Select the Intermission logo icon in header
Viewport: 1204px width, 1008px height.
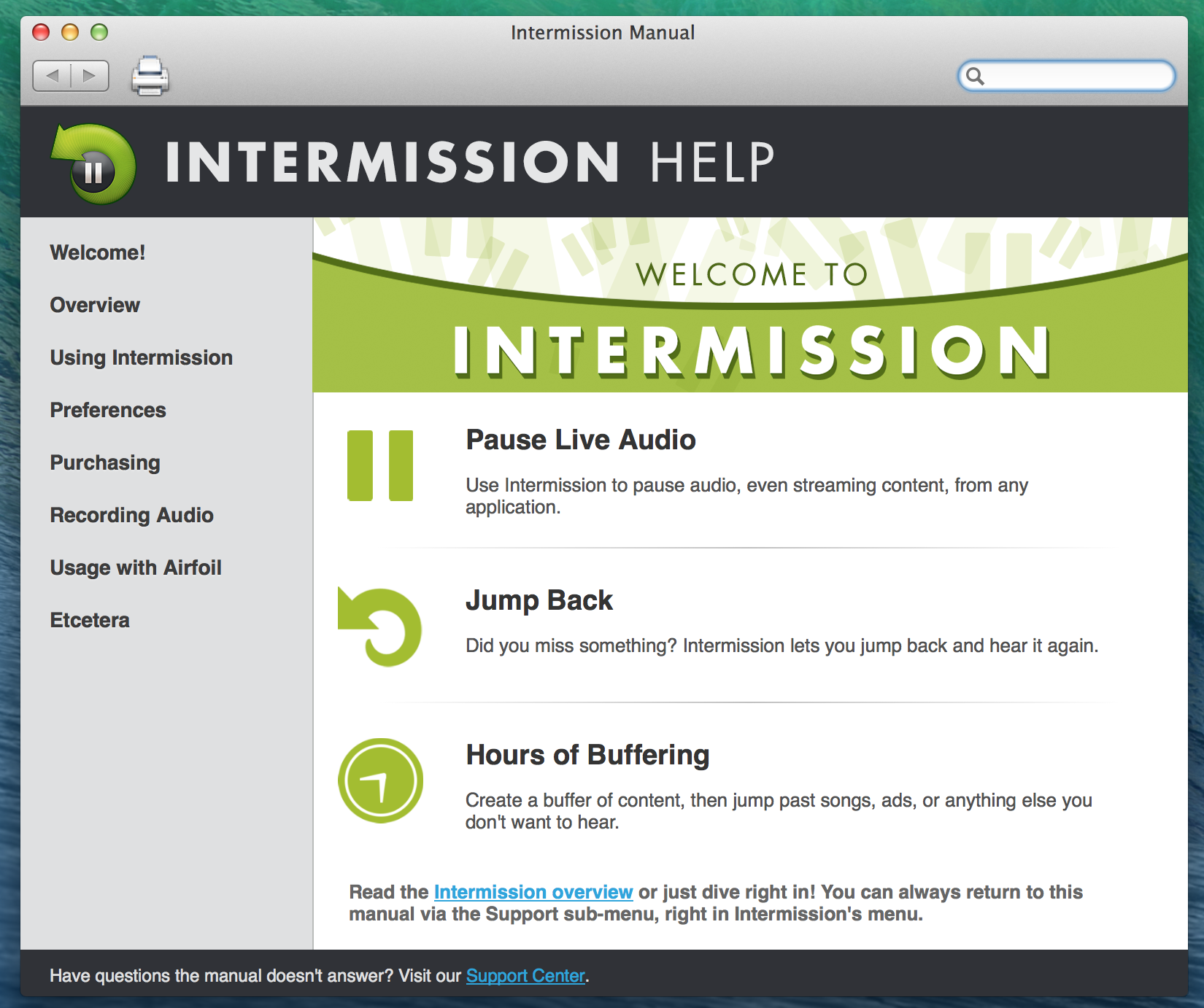(x=93, y=163)
